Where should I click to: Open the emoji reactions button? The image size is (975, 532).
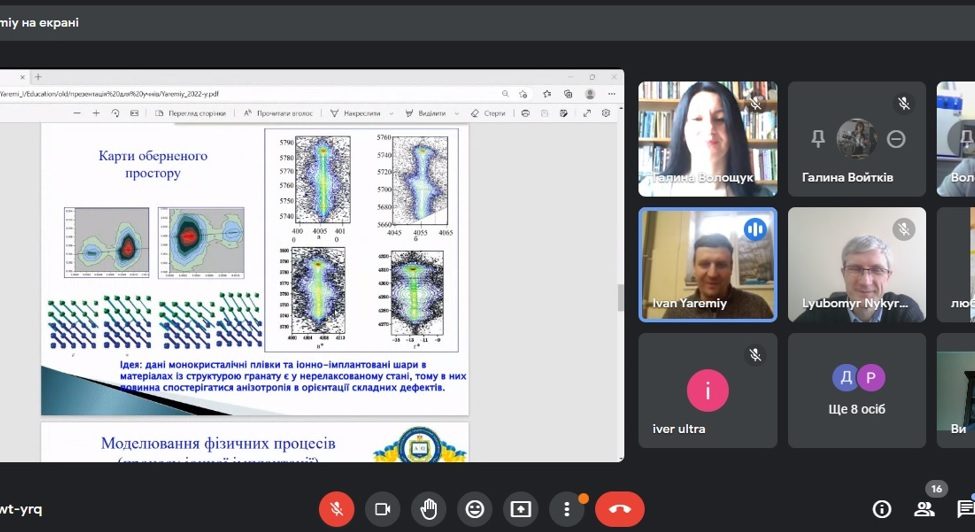point(474,509)
